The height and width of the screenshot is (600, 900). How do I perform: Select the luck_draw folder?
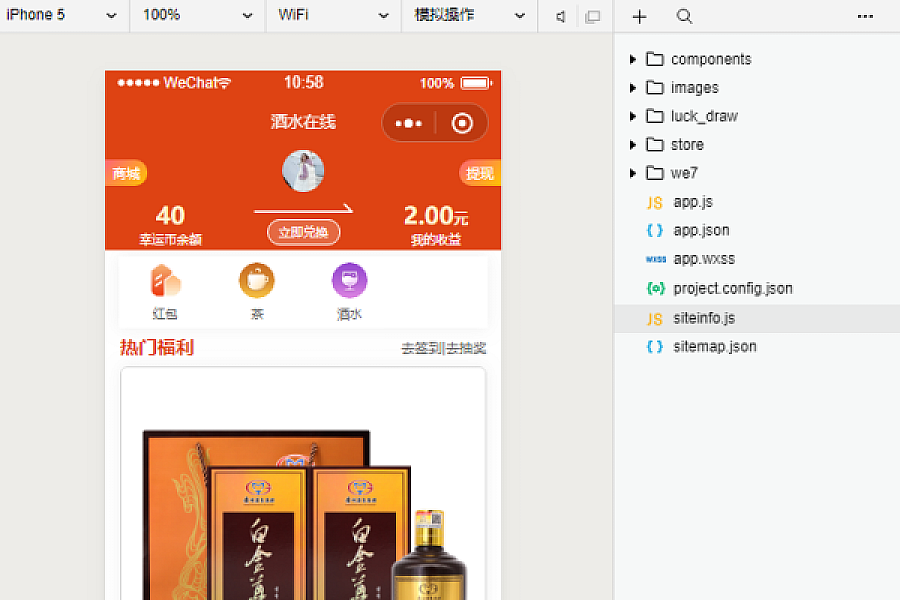(704, 116)
